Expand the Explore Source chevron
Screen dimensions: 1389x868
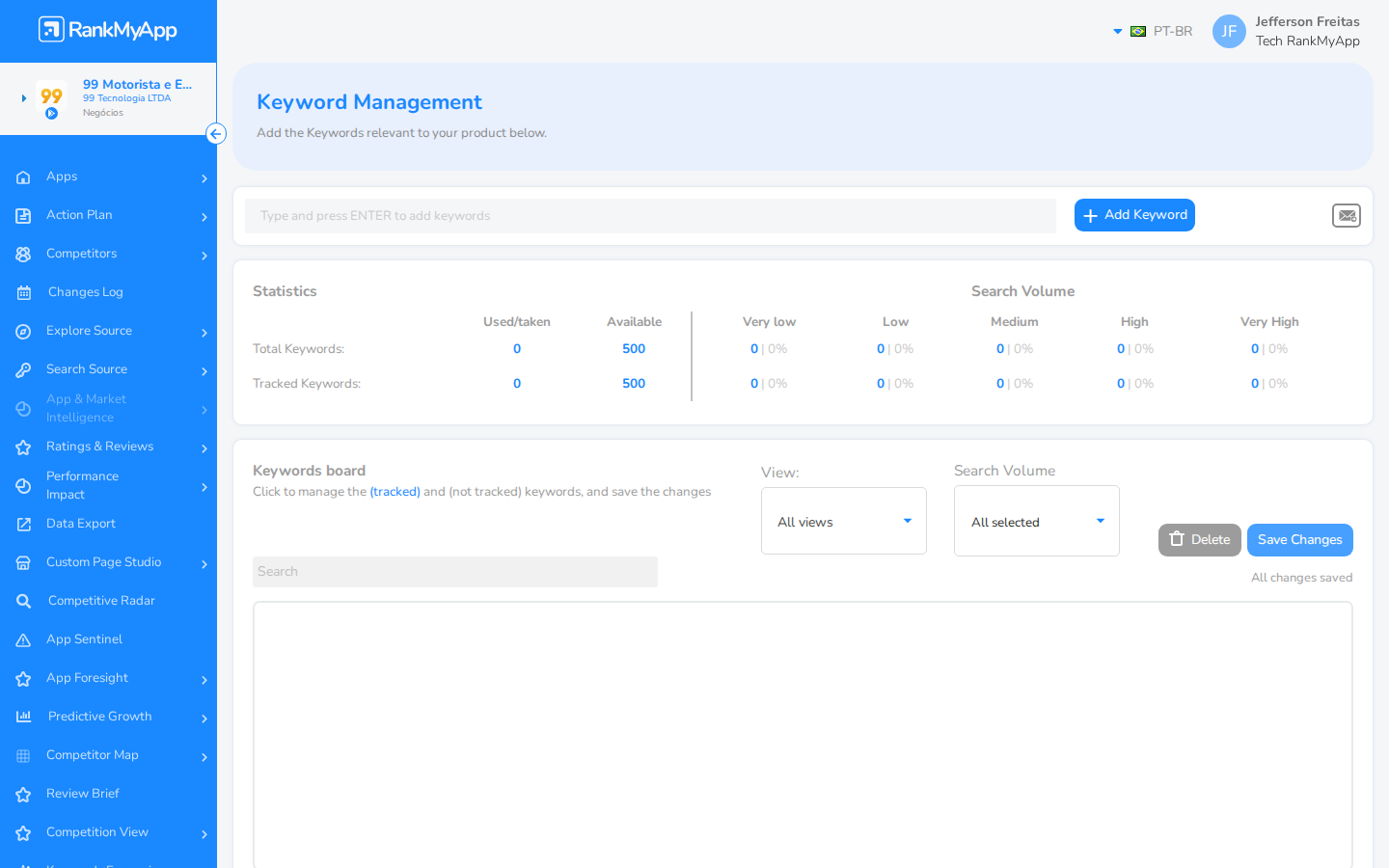[x=204, y=333]
